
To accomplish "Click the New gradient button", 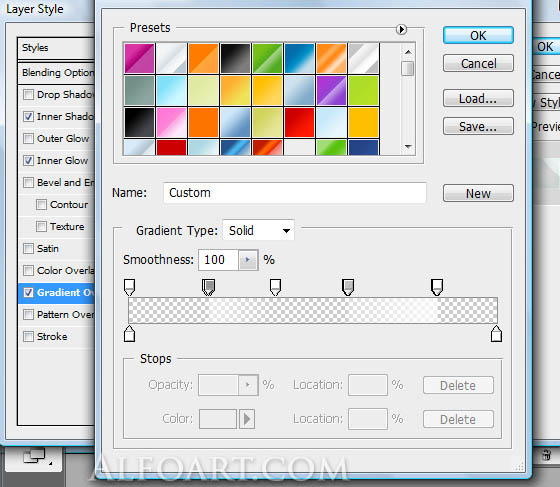I will point(478,194).
